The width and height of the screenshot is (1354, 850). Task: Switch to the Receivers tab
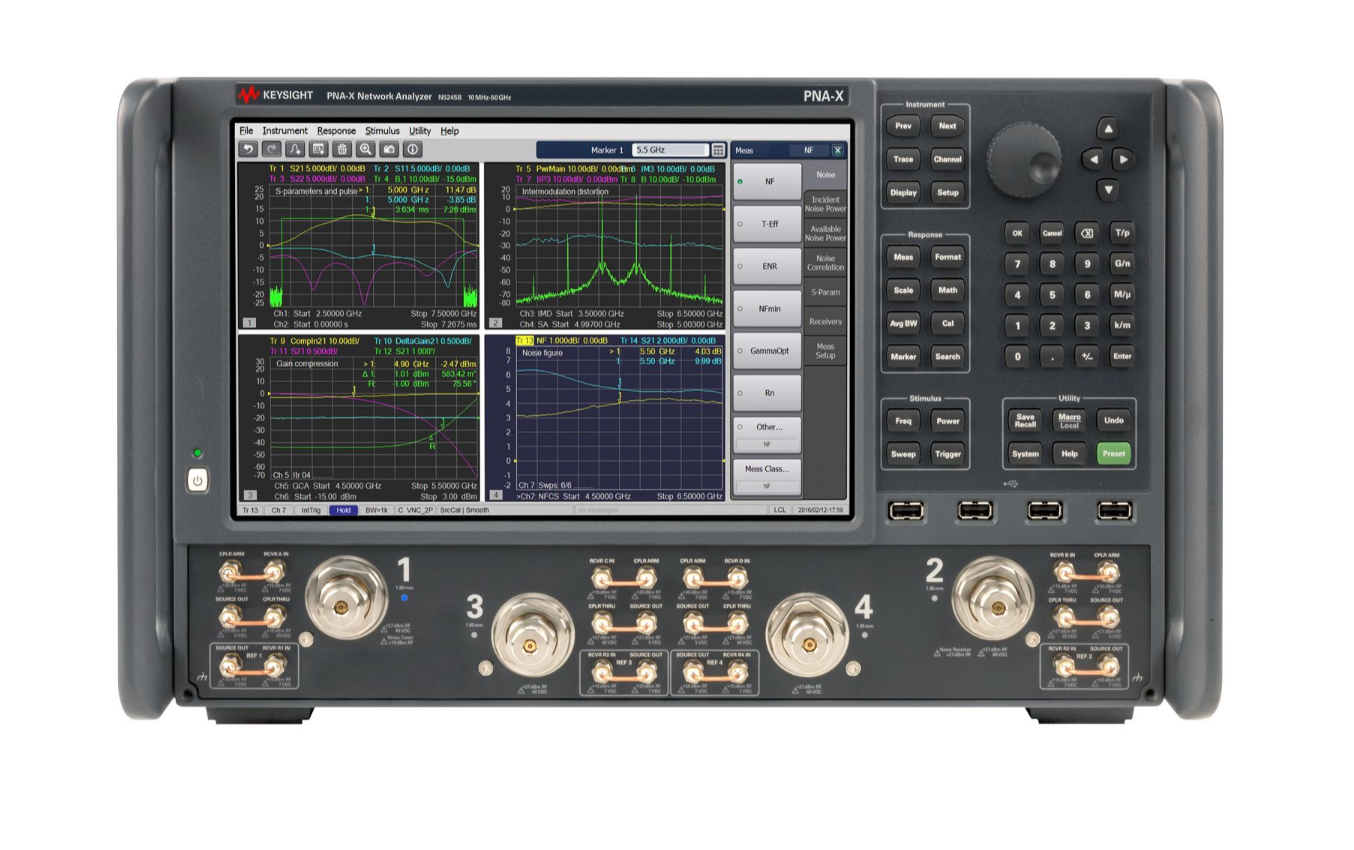tap(825, 320)
